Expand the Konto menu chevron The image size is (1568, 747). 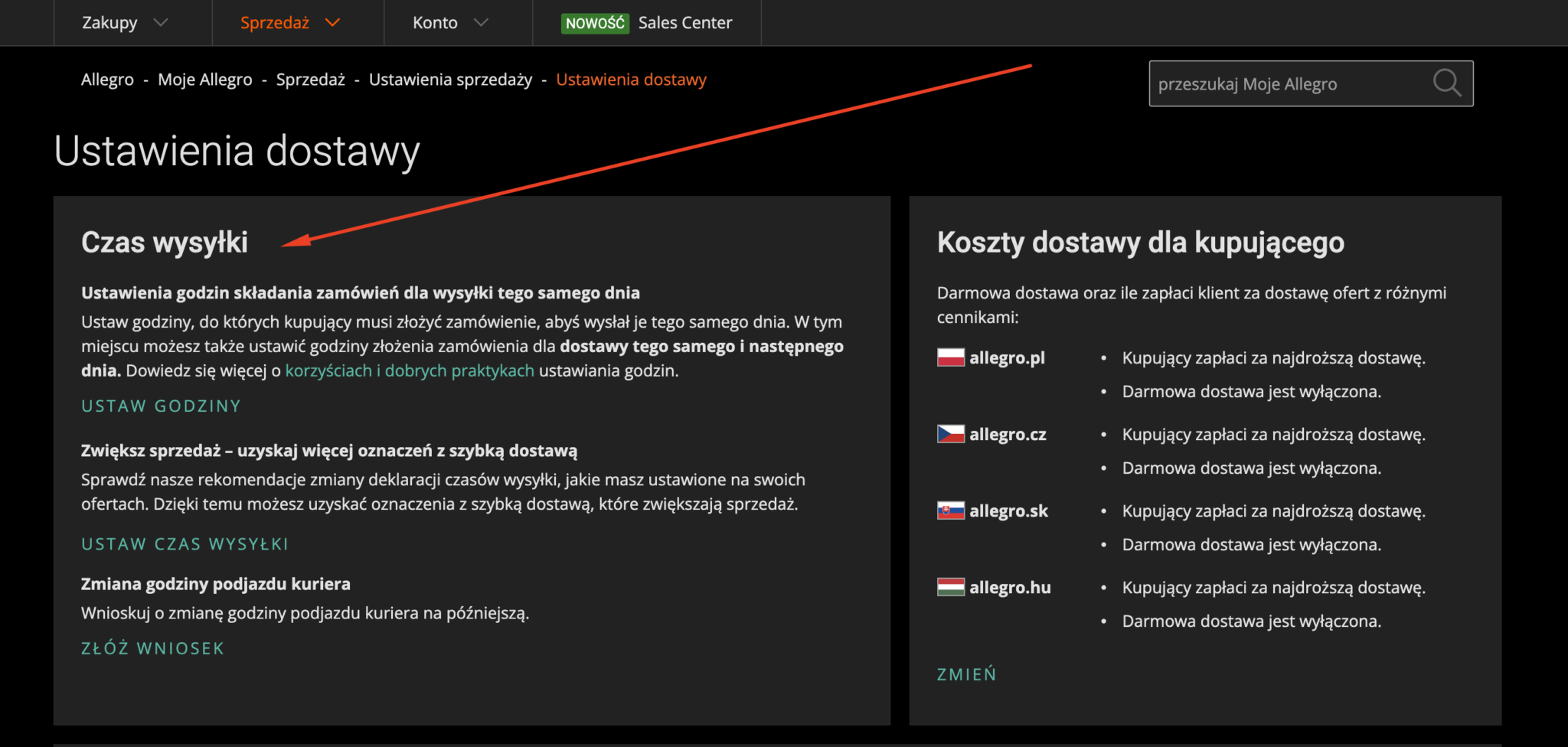[x=481, y=23]
